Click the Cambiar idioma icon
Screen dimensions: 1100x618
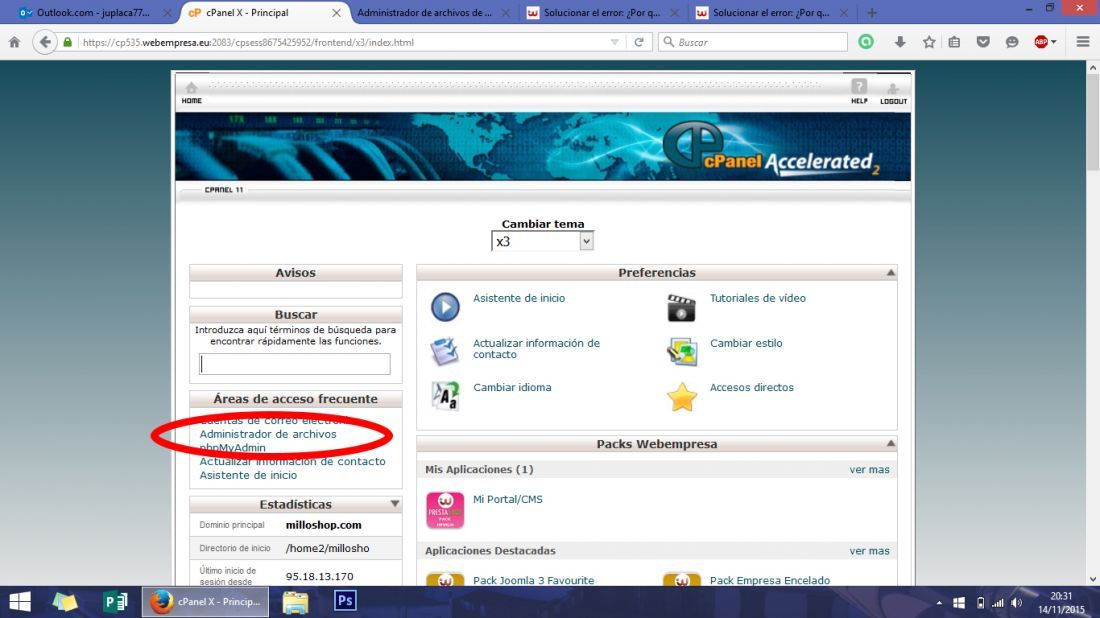point(445,396)
